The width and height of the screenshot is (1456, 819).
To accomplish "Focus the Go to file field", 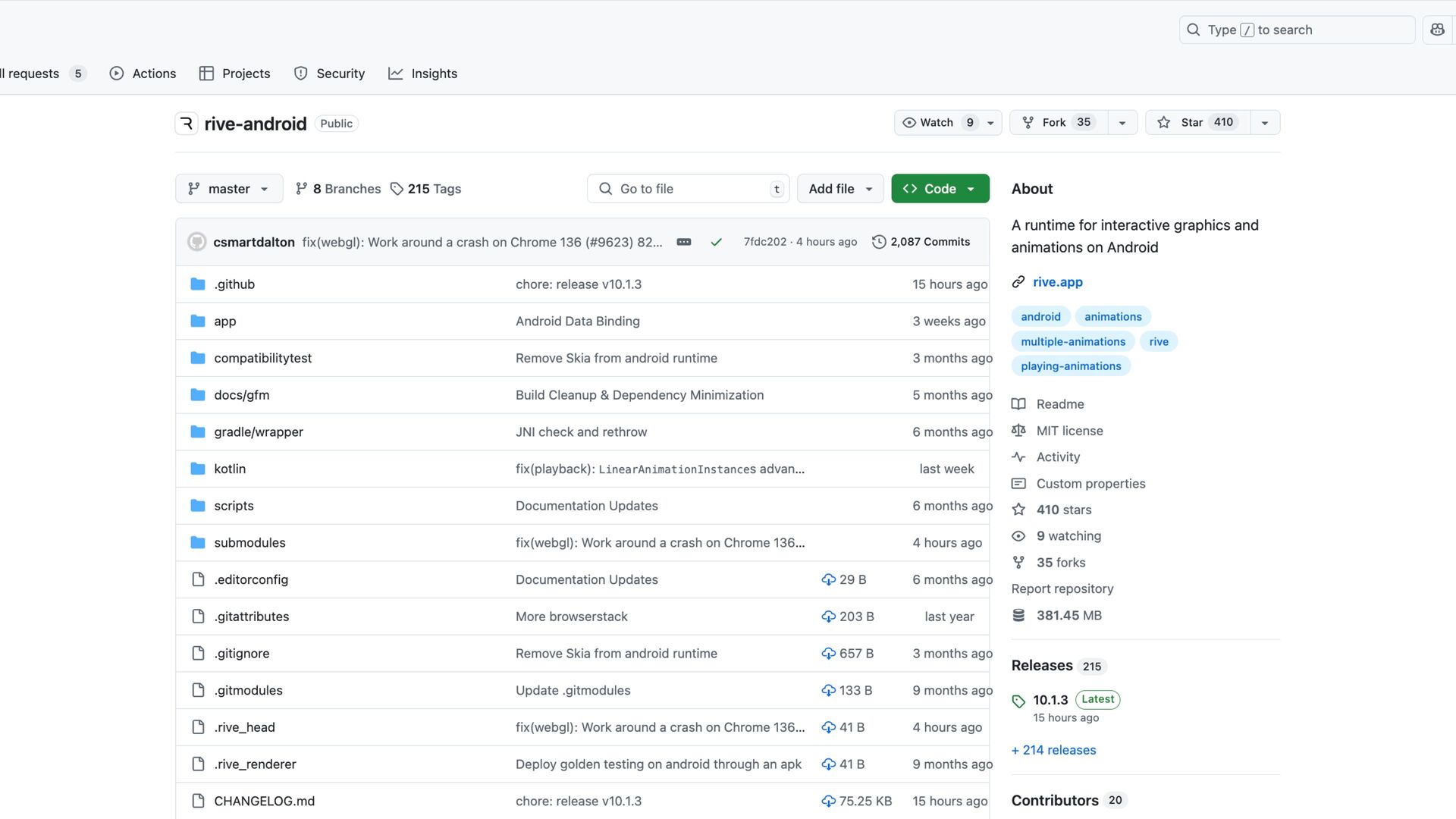I will [688, 189].
